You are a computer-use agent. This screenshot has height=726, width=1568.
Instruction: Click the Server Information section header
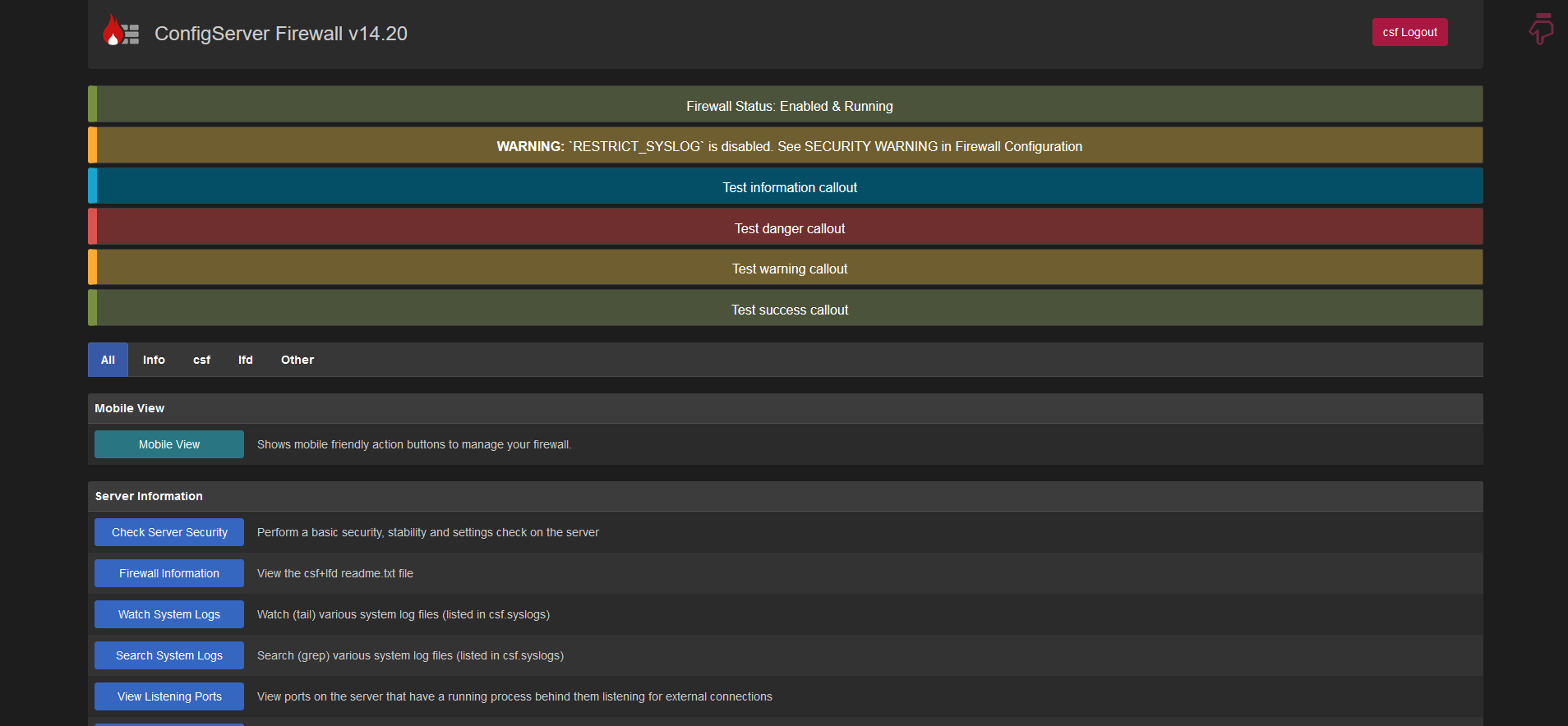786,496
